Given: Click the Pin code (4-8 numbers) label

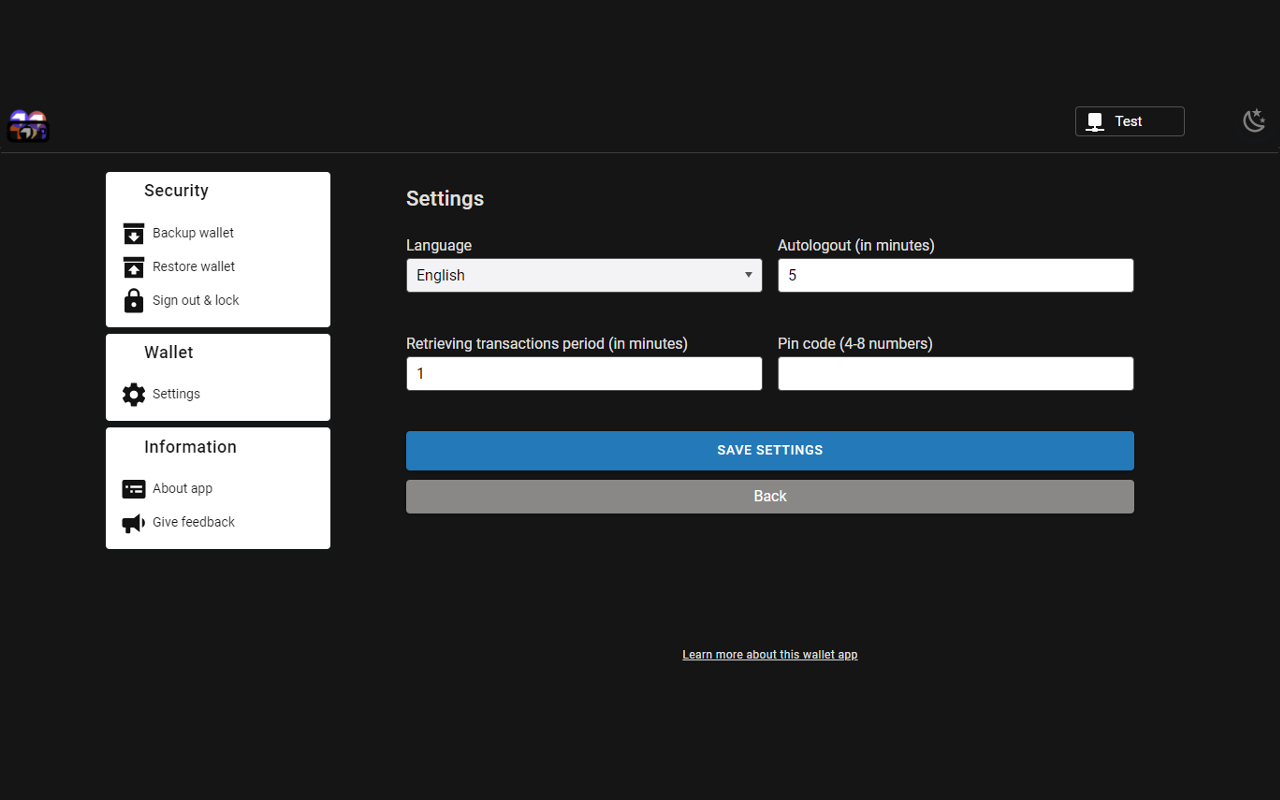Looking at the screenshot, I should (855, 343).
